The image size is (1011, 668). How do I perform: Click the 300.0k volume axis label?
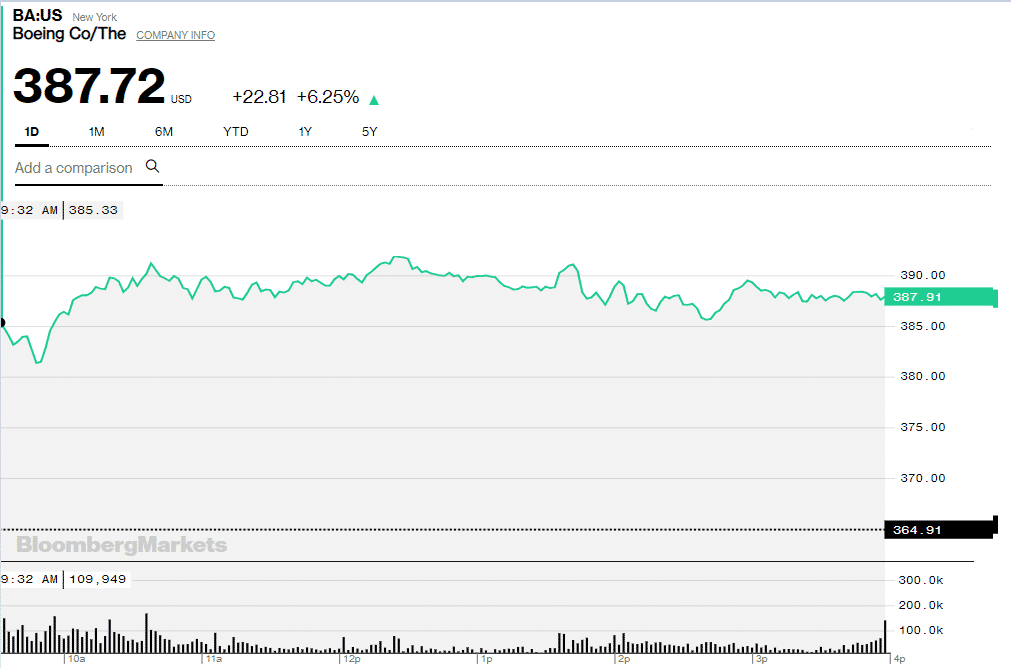click(x=921, y=580)
